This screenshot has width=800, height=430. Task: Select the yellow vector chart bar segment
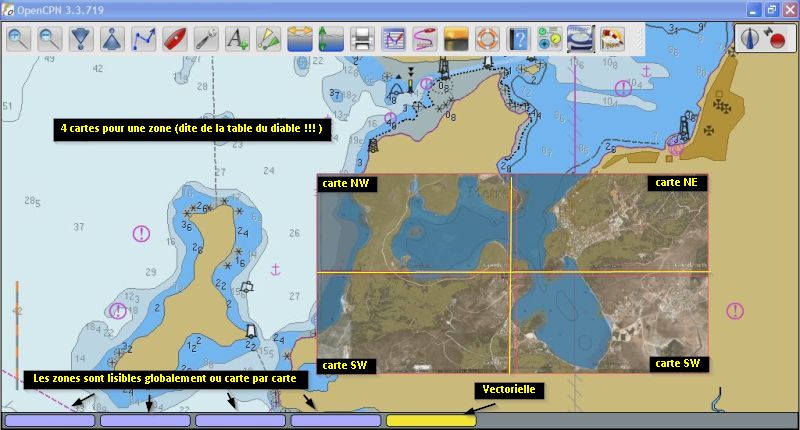[431, 421]
